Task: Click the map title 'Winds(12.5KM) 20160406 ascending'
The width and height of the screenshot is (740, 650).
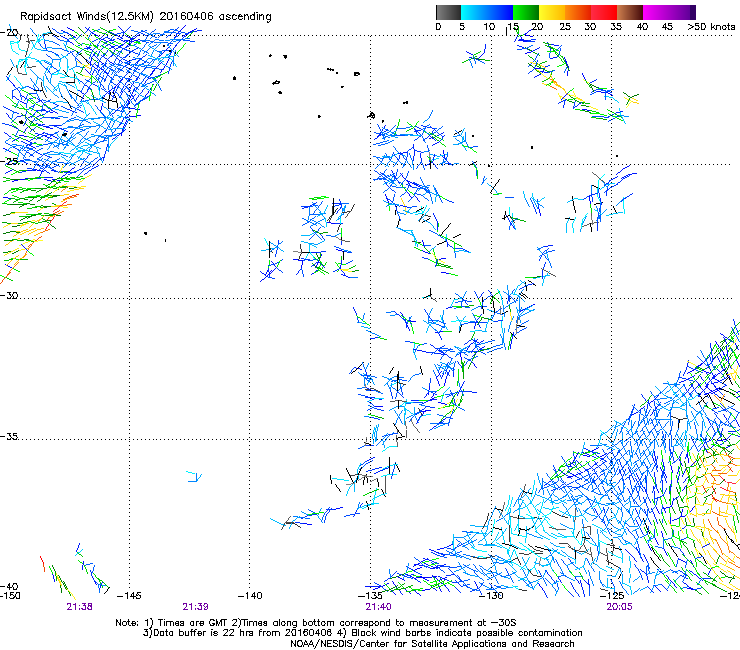Action: 174,16
